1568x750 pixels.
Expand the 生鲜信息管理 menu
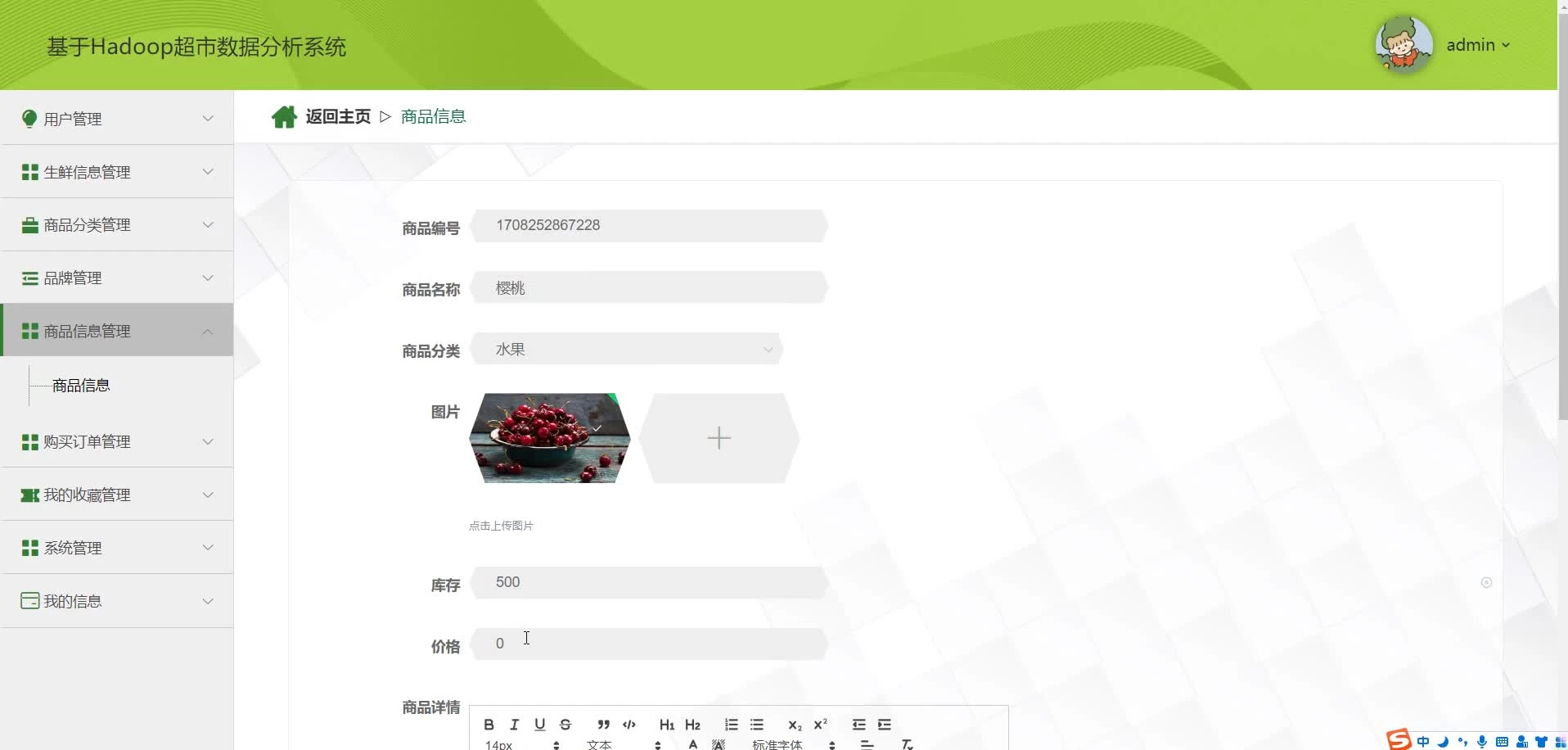[117, 172]
